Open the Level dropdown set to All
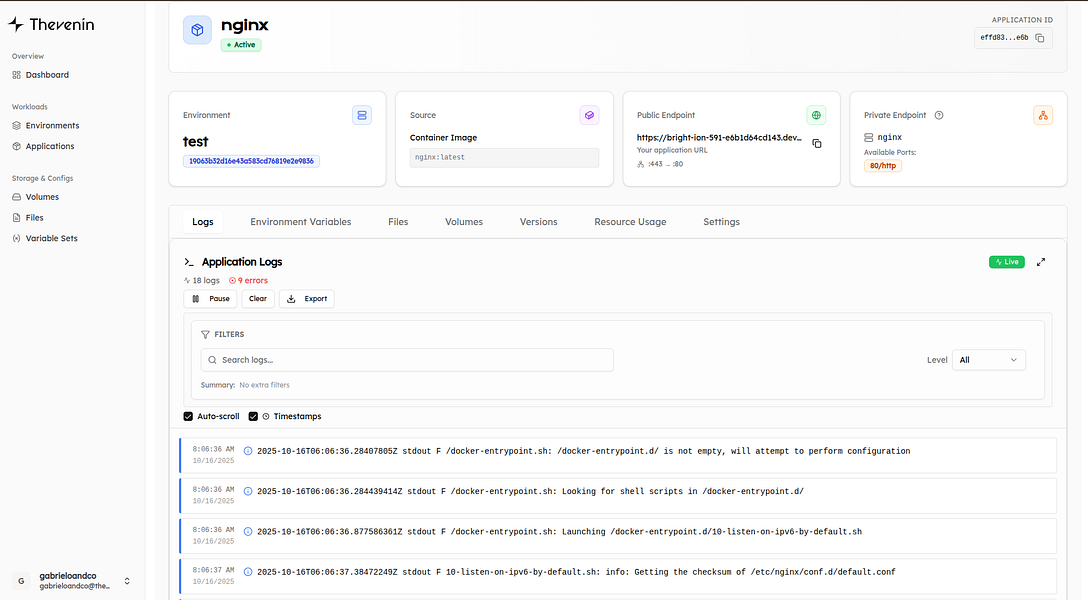The image size is (1088, 600). (x=989, y=360)
